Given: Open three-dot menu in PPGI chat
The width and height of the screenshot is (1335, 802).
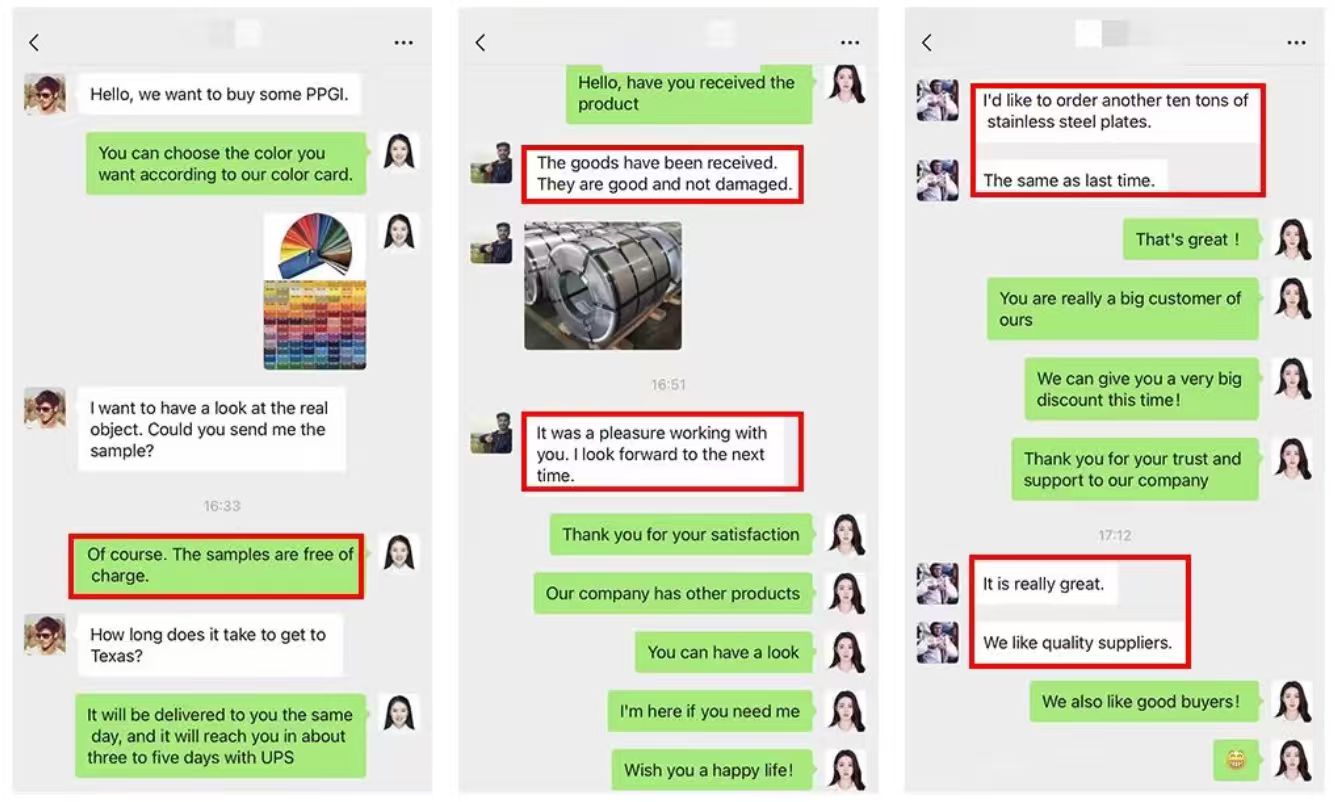Looking at the screenshot, I should point(404,43).
